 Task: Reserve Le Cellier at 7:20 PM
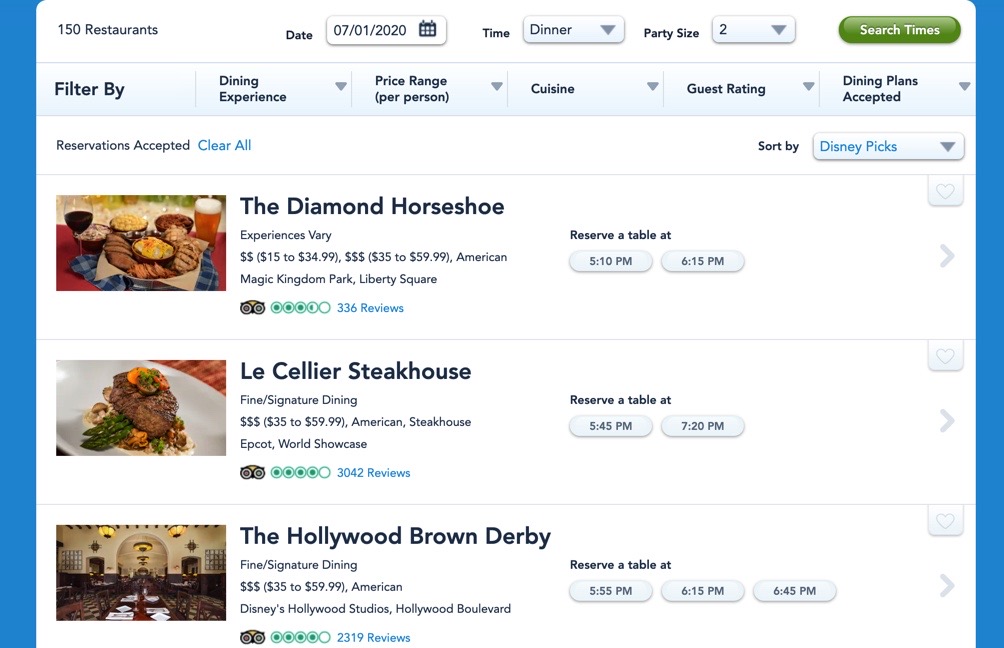tap(702, 426)
